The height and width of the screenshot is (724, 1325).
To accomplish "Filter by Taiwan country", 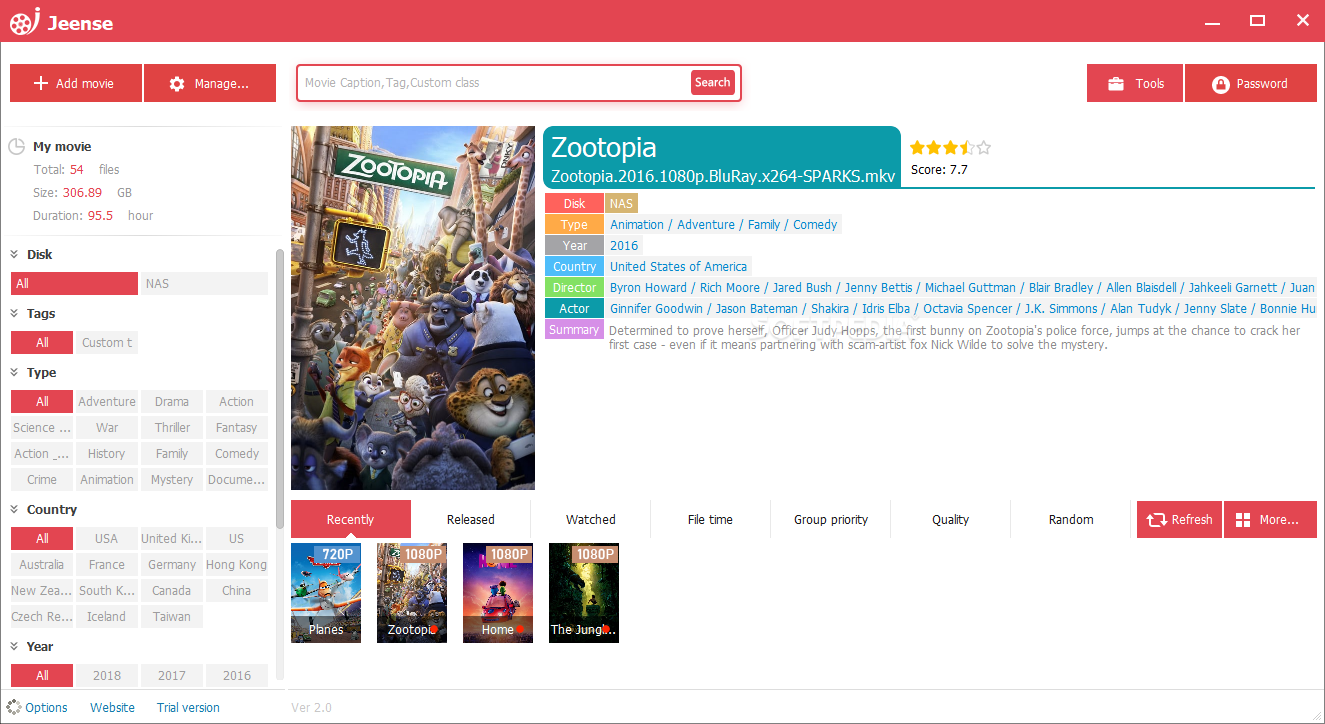I will (172, 617).
